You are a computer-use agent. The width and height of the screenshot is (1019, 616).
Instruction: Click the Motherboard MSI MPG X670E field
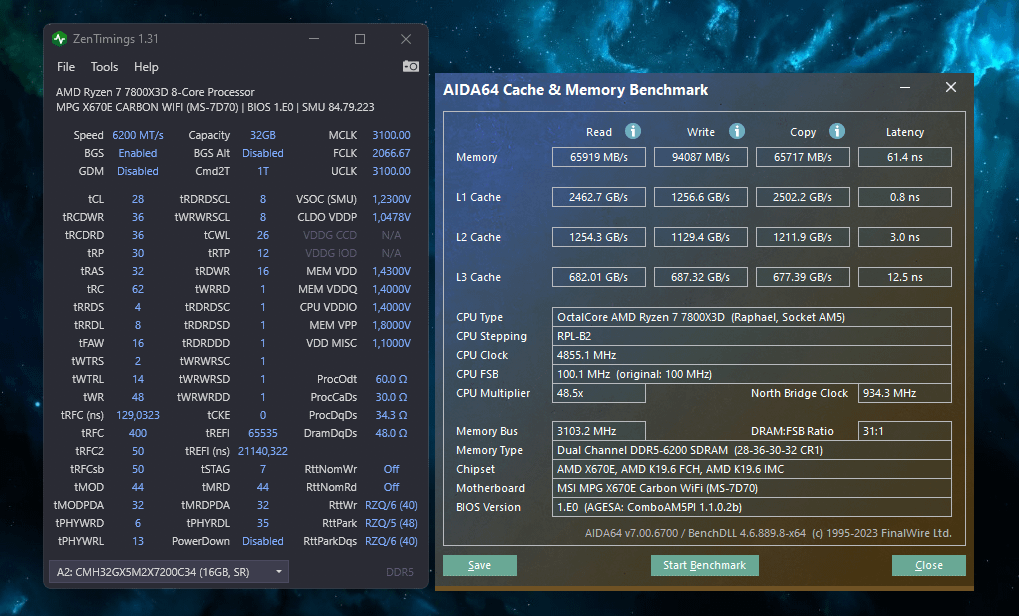coord(752,488)
